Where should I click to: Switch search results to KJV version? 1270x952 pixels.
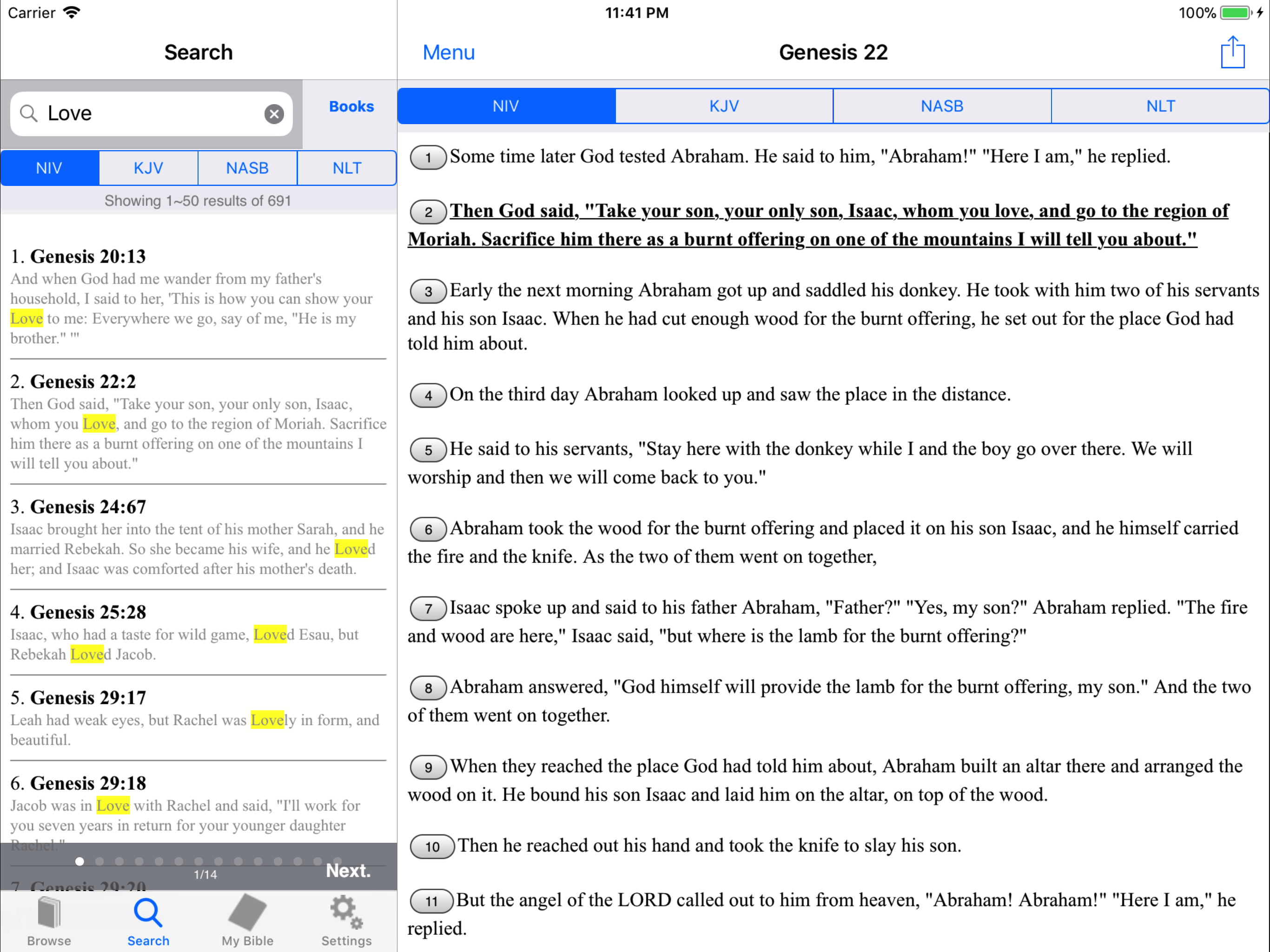point(148,168)
